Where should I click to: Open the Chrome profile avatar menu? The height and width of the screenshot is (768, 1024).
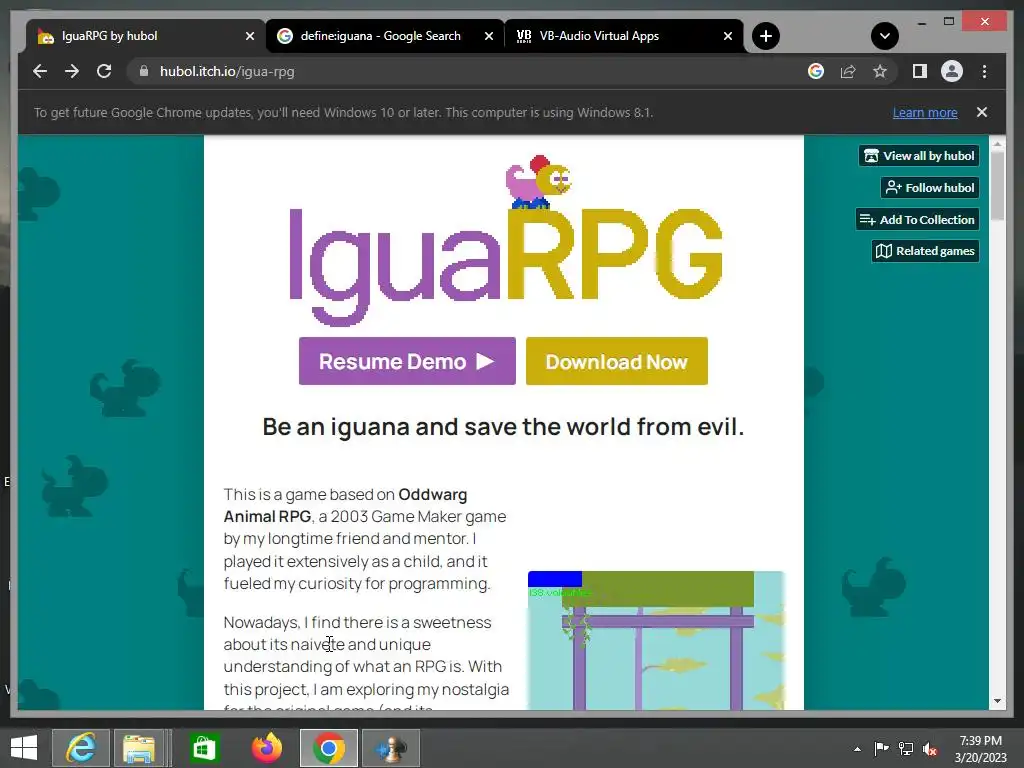952,71
